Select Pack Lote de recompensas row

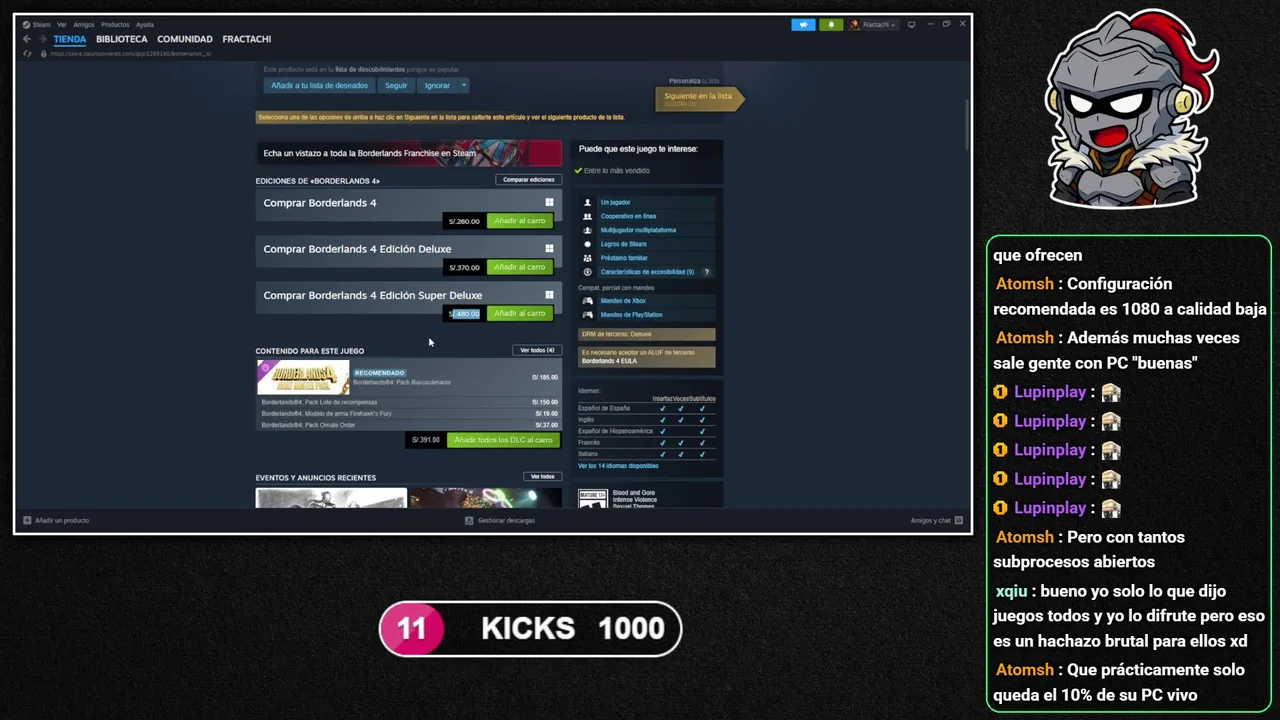point(409,402)
